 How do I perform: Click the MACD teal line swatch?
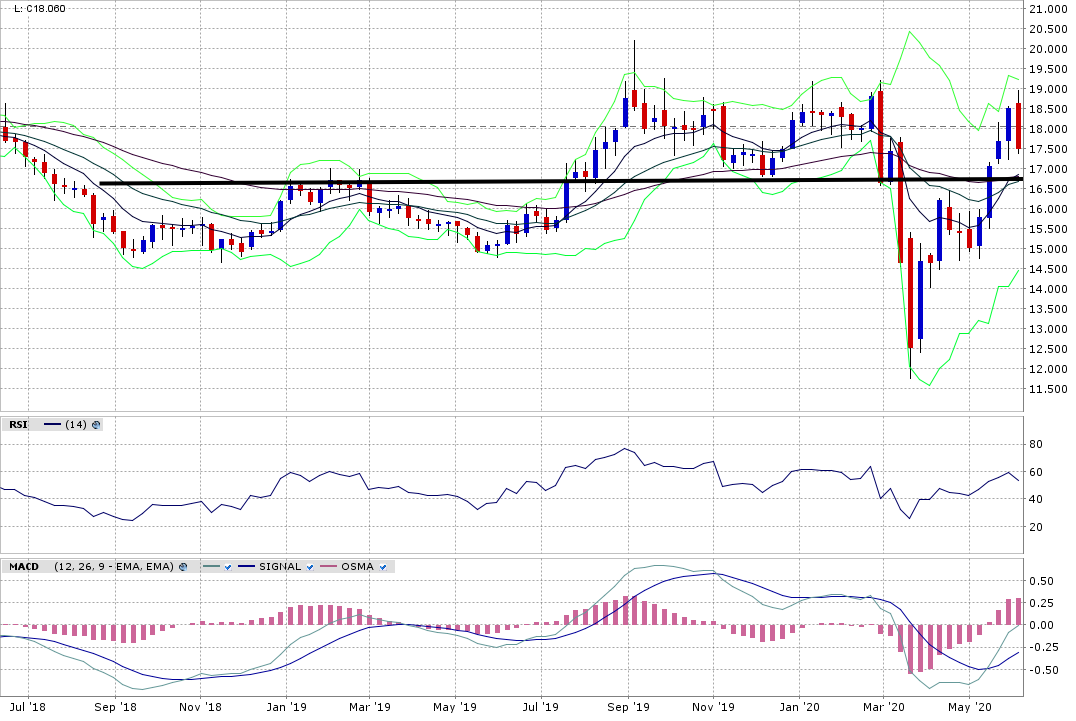(210, 567)
